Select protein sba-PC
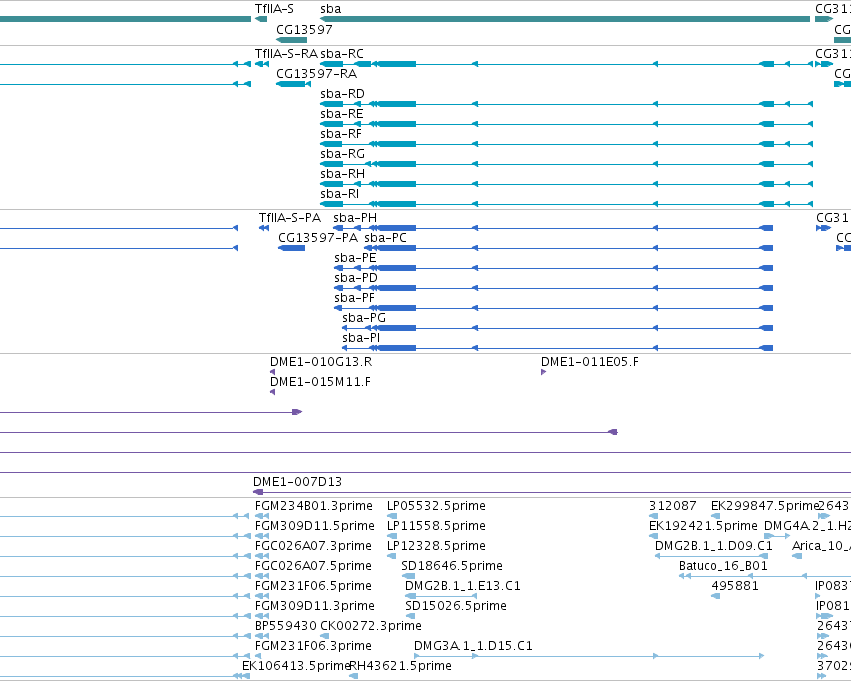The image size is (851, 681). tap(385, 238)
